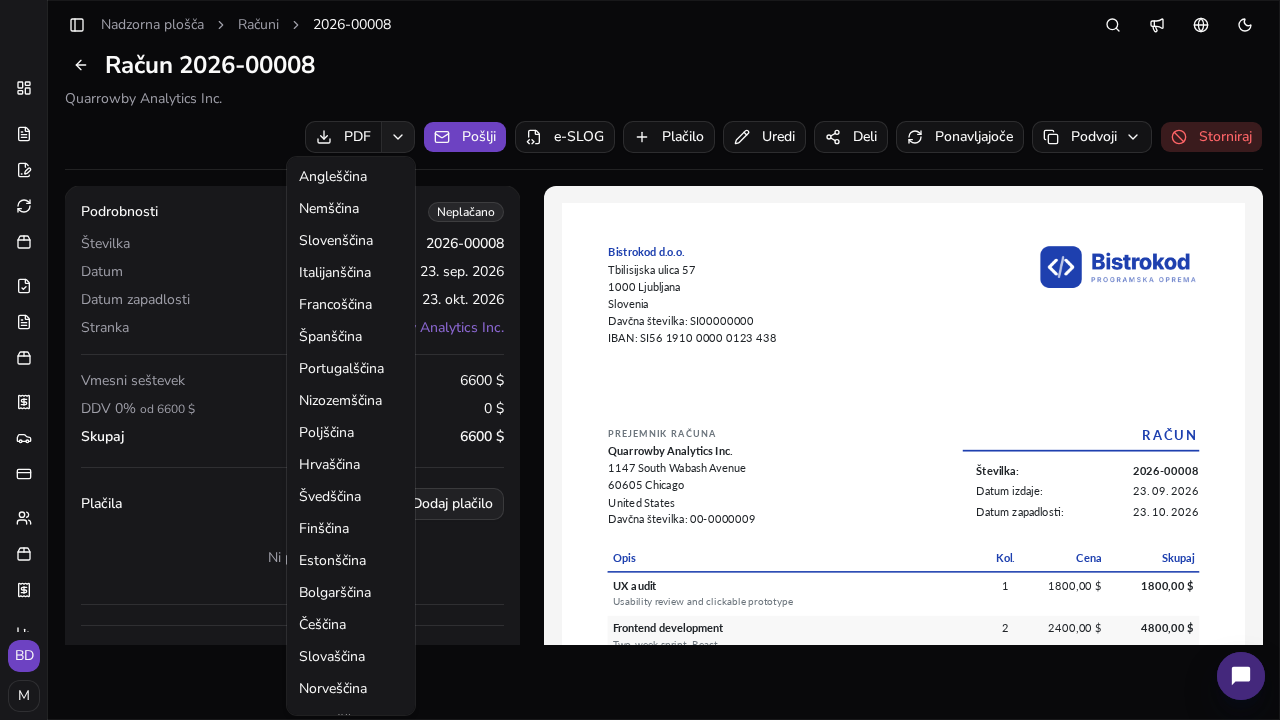
Task: Open the recurring arrows icon in sidebar
Action: (x=24, y=206)
